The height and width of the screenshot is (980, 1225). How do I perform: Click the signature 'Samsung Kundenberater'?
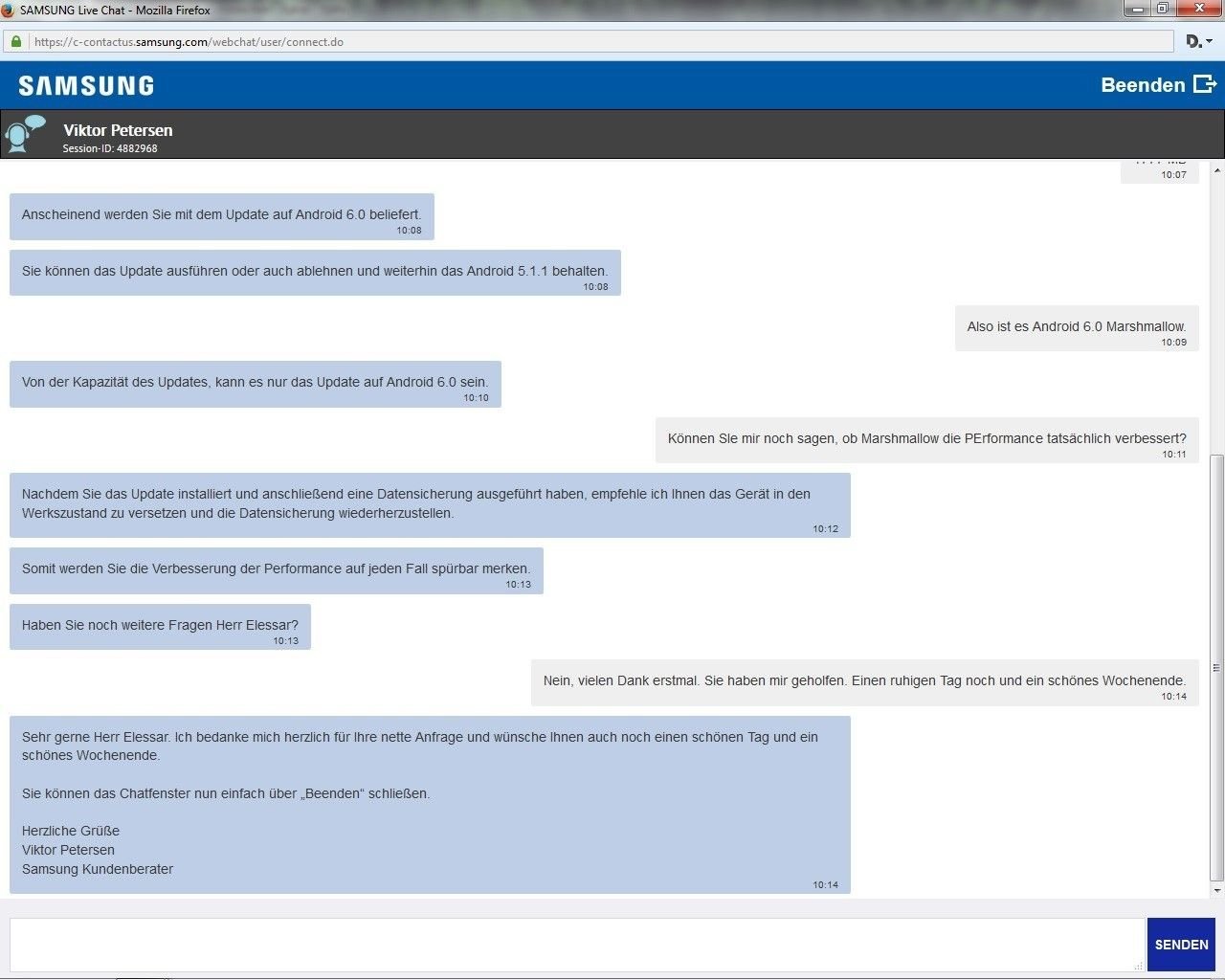(x=98, y=869)
